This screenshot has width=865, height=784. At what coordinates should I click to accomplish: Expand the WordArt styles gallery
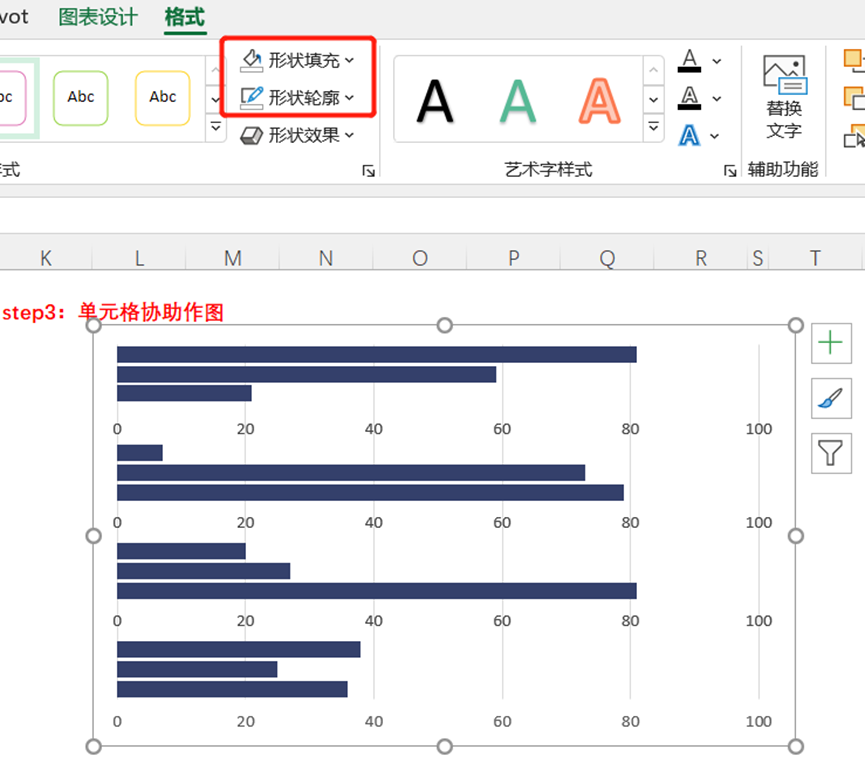pos(653,127)
